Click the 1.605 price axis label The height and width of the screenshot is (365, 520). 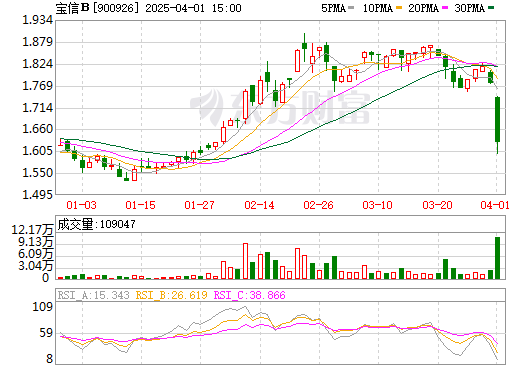coord(38,151)
